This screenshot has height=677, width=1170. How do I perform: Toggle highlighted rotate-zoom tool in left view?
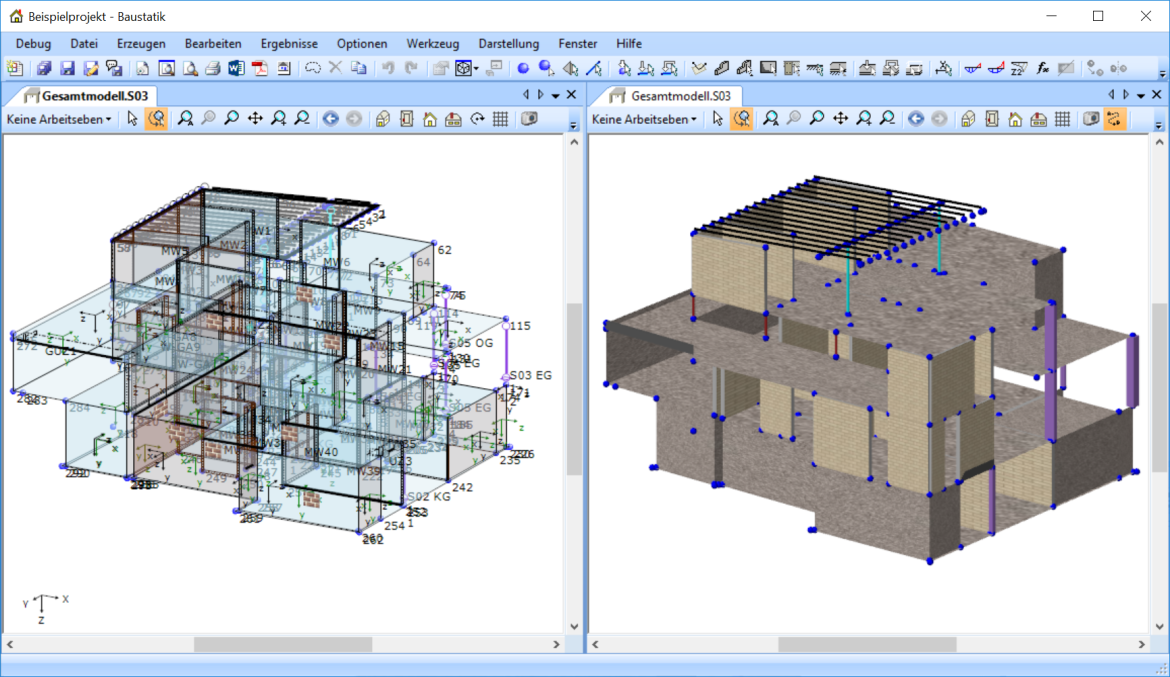pos(156,119)
